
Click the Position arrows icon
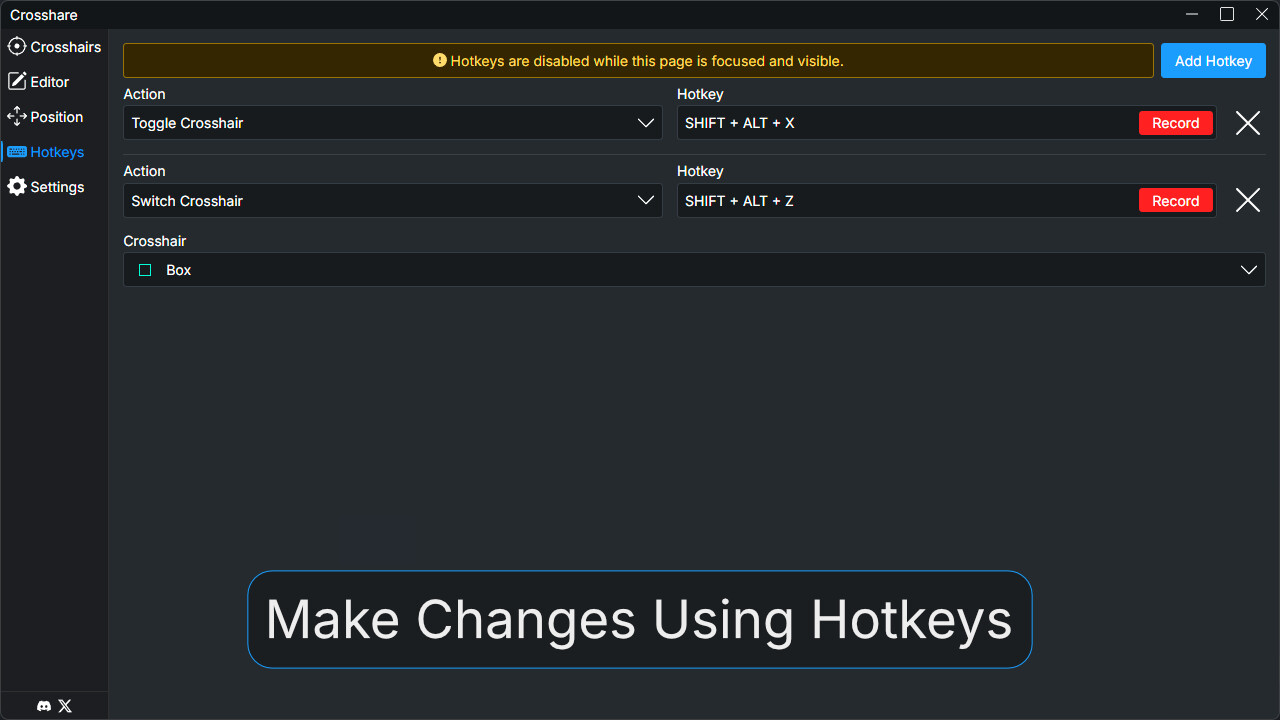(x=17, y=117)
